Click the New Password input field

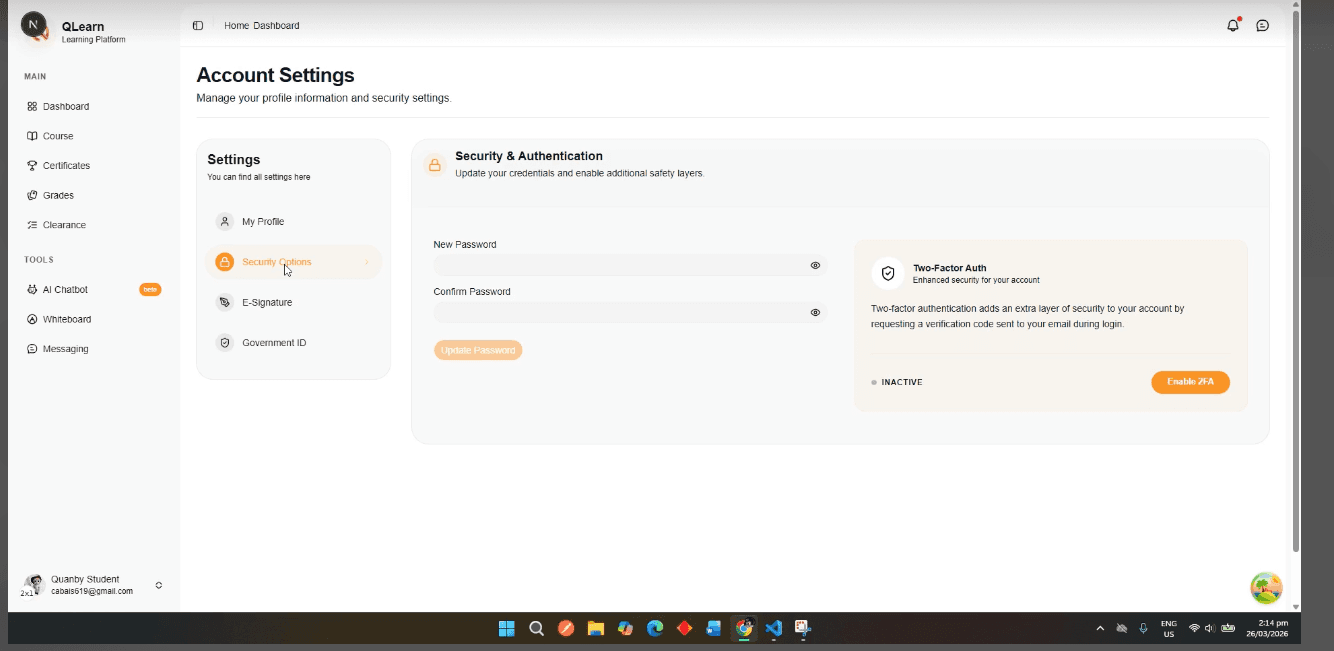coord(630,265)
